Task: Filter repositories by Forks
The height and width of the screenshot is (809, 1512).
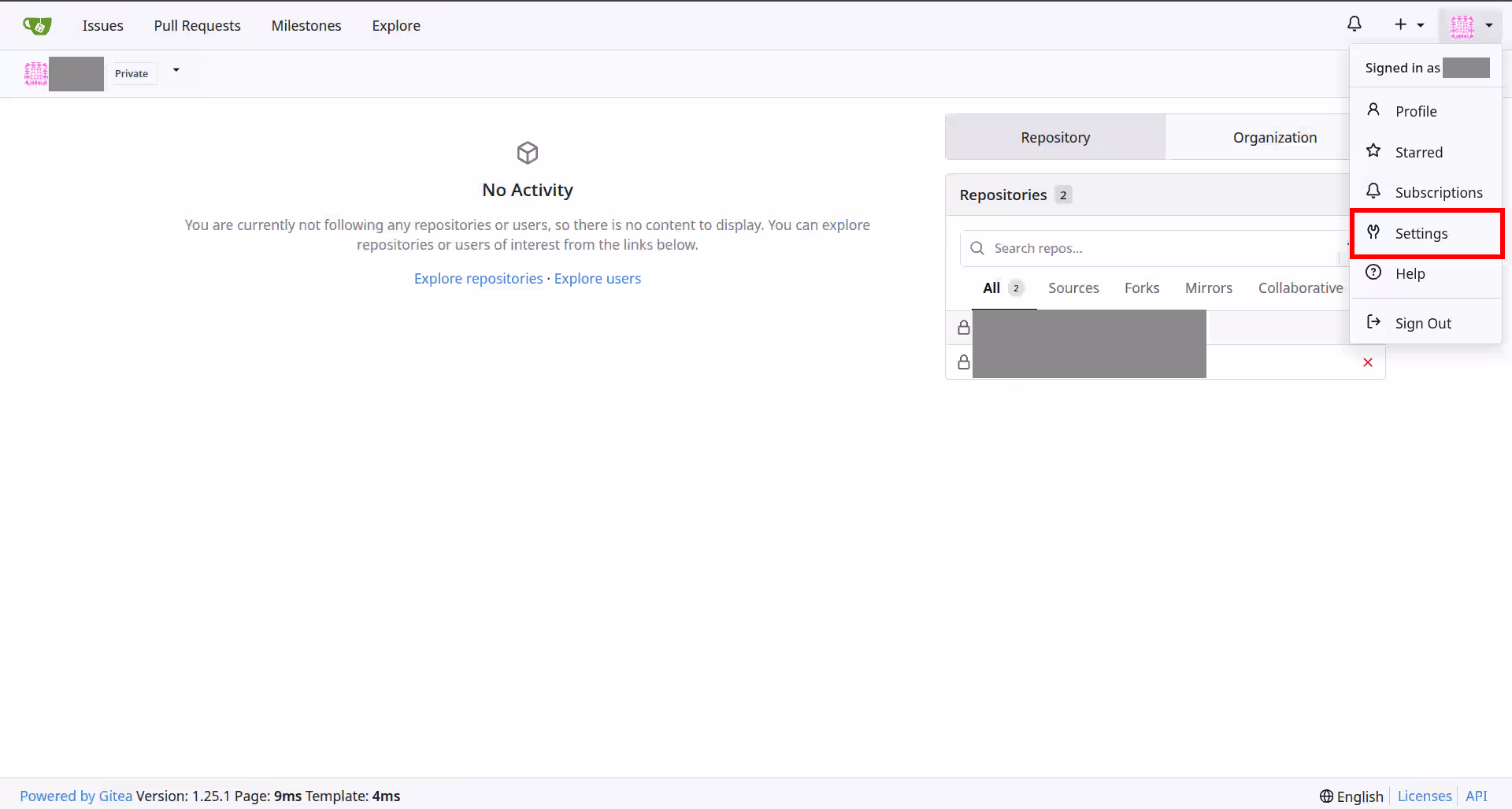Action: (1141, 288)
